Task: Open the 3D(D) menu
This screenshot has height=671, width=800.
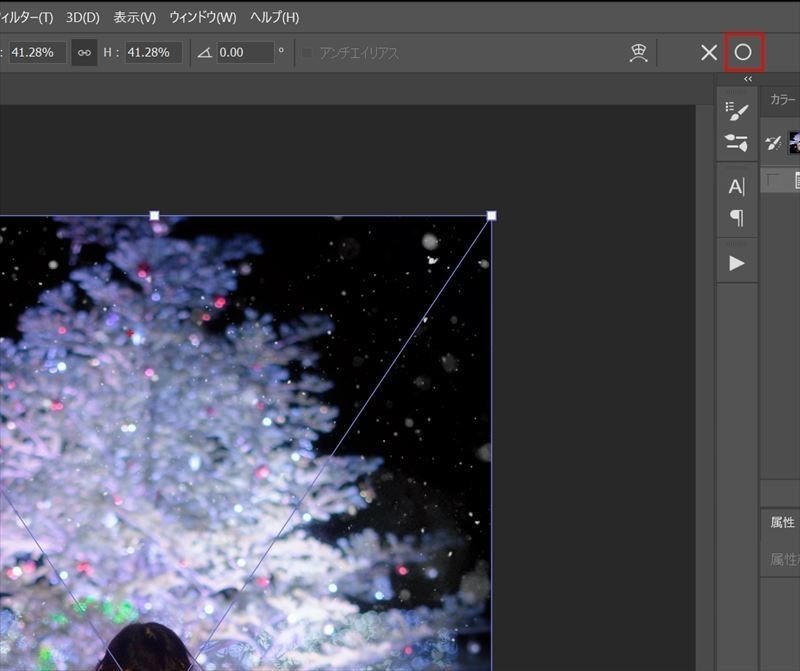Action: tap(83, 18)
